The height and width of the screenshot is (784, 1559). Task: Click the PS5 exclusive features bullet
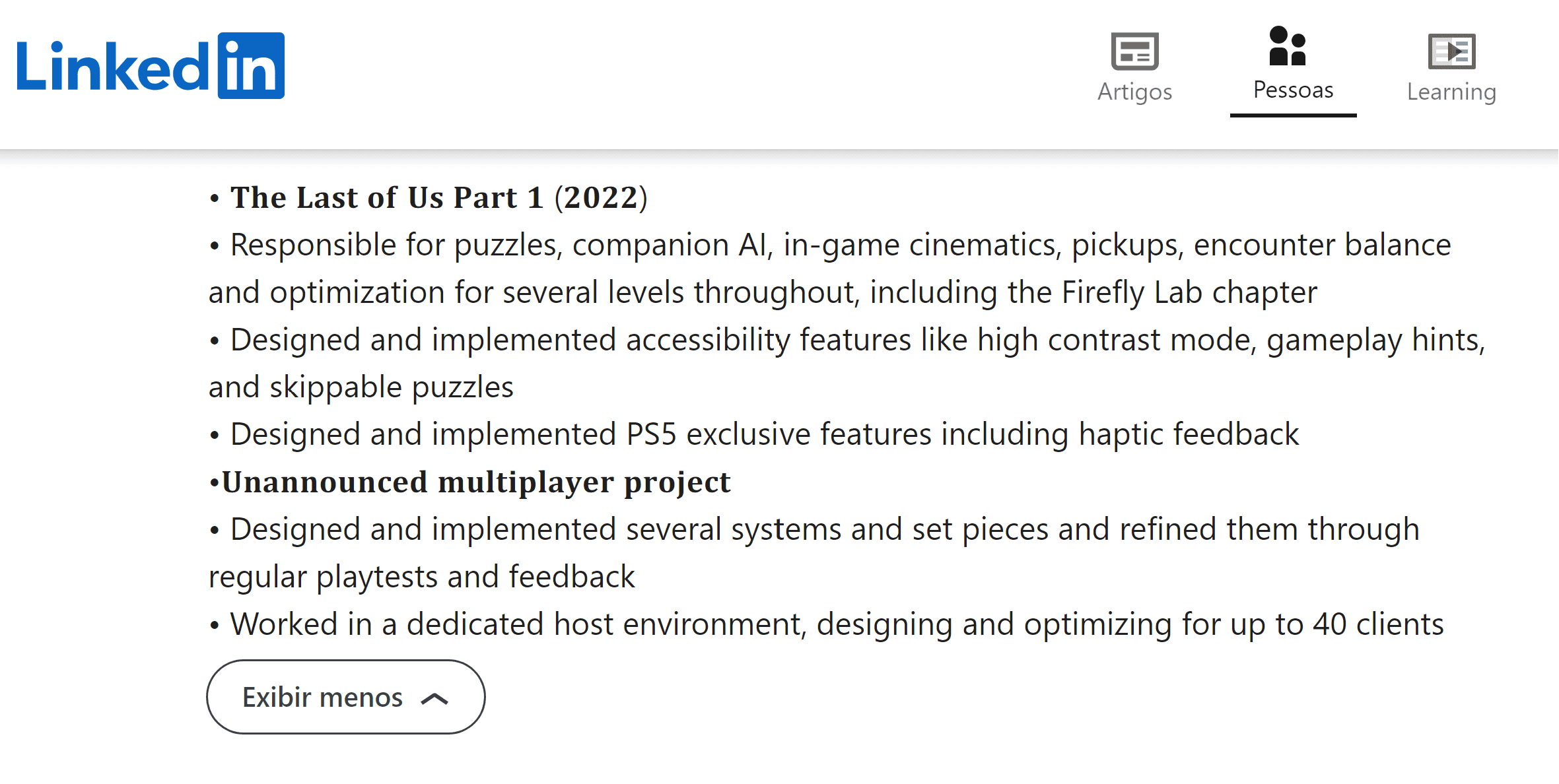click(x=763, y=434)
